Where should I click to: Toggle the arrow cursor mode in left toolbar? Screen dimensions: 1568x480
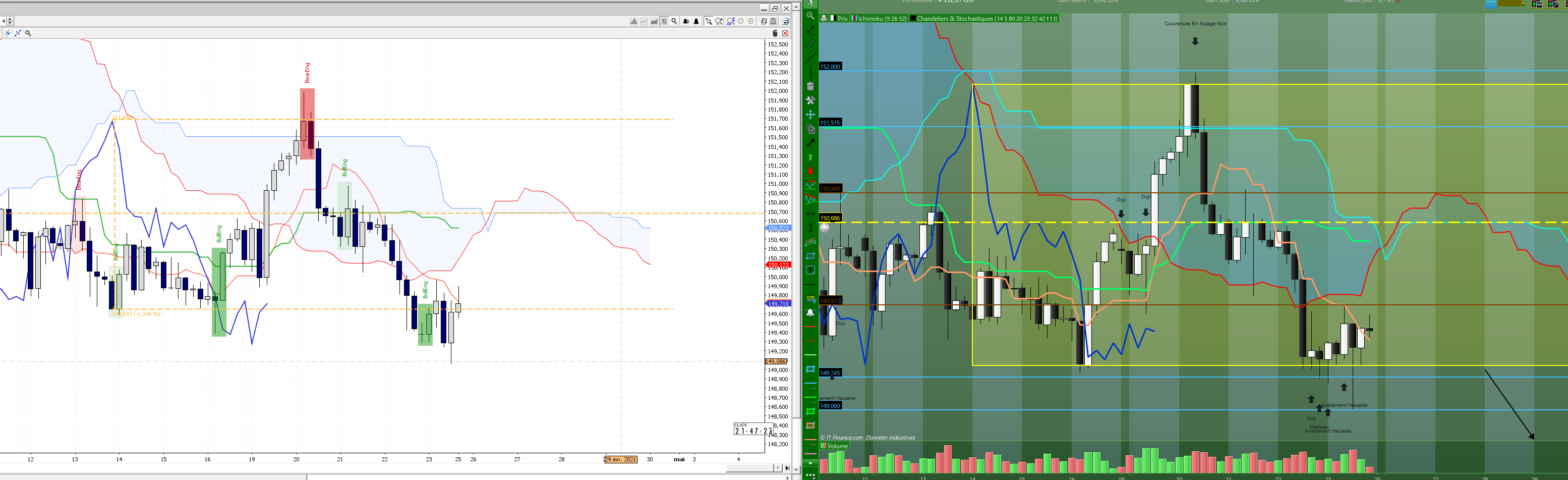[x=709, y=21]
